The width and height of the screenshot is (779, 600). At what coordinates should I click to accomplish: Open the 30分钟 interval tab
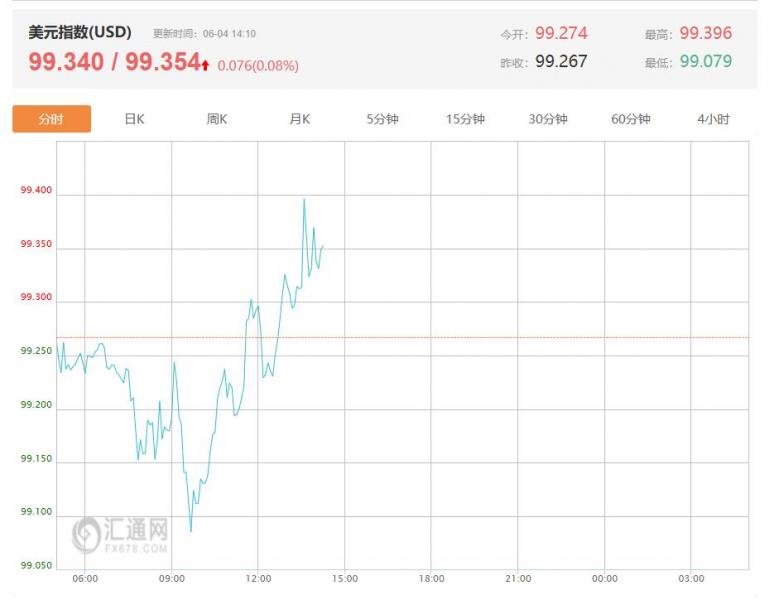tap(548, 119)
